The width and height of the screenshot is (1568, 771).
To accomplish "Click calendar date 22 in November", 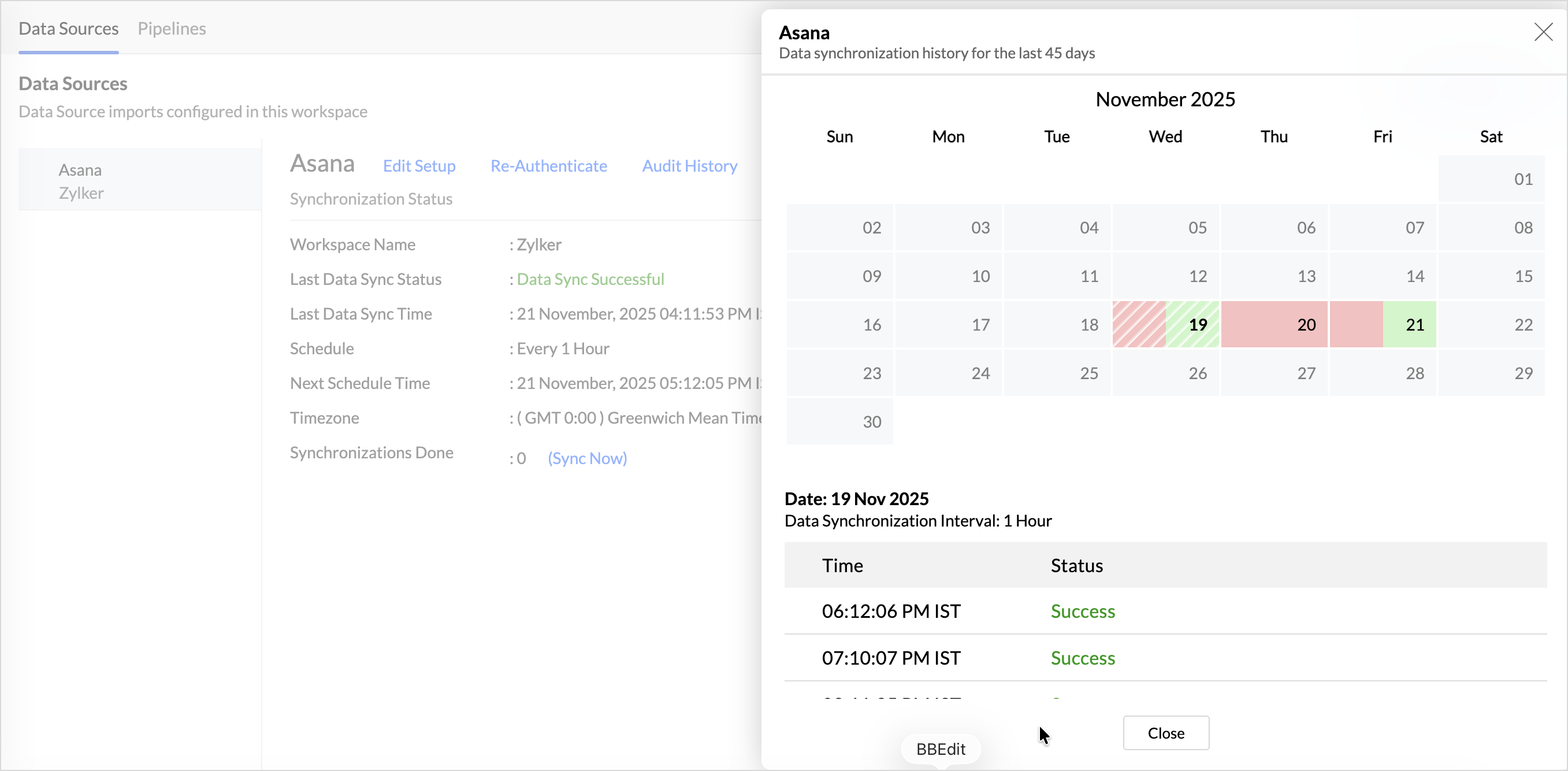I will tap(1491, 325).
